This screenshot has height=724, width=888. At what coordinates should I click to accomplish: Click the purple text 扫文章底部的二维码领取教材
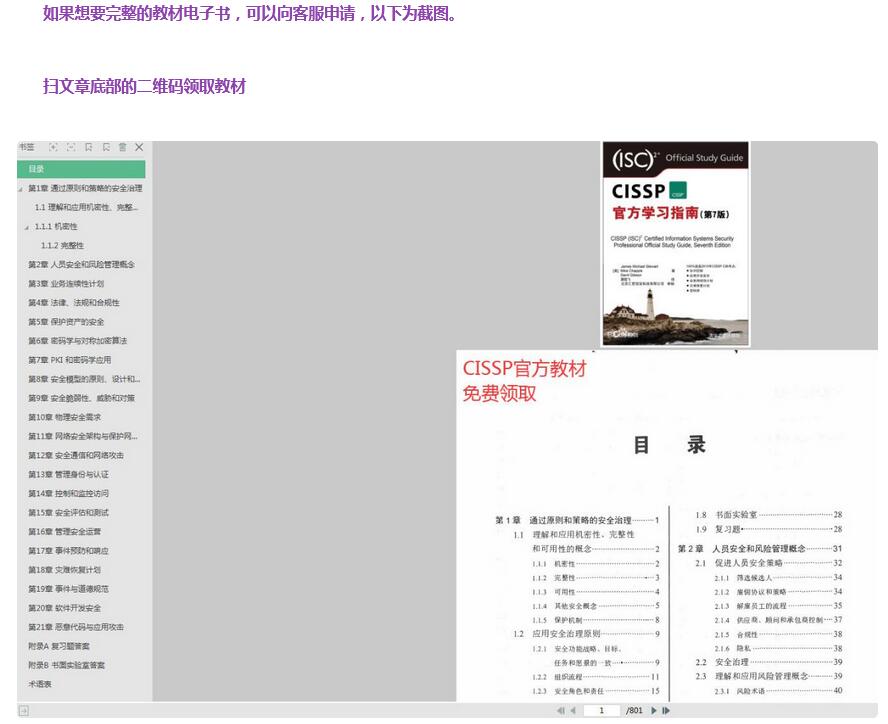tap(144, 86)
